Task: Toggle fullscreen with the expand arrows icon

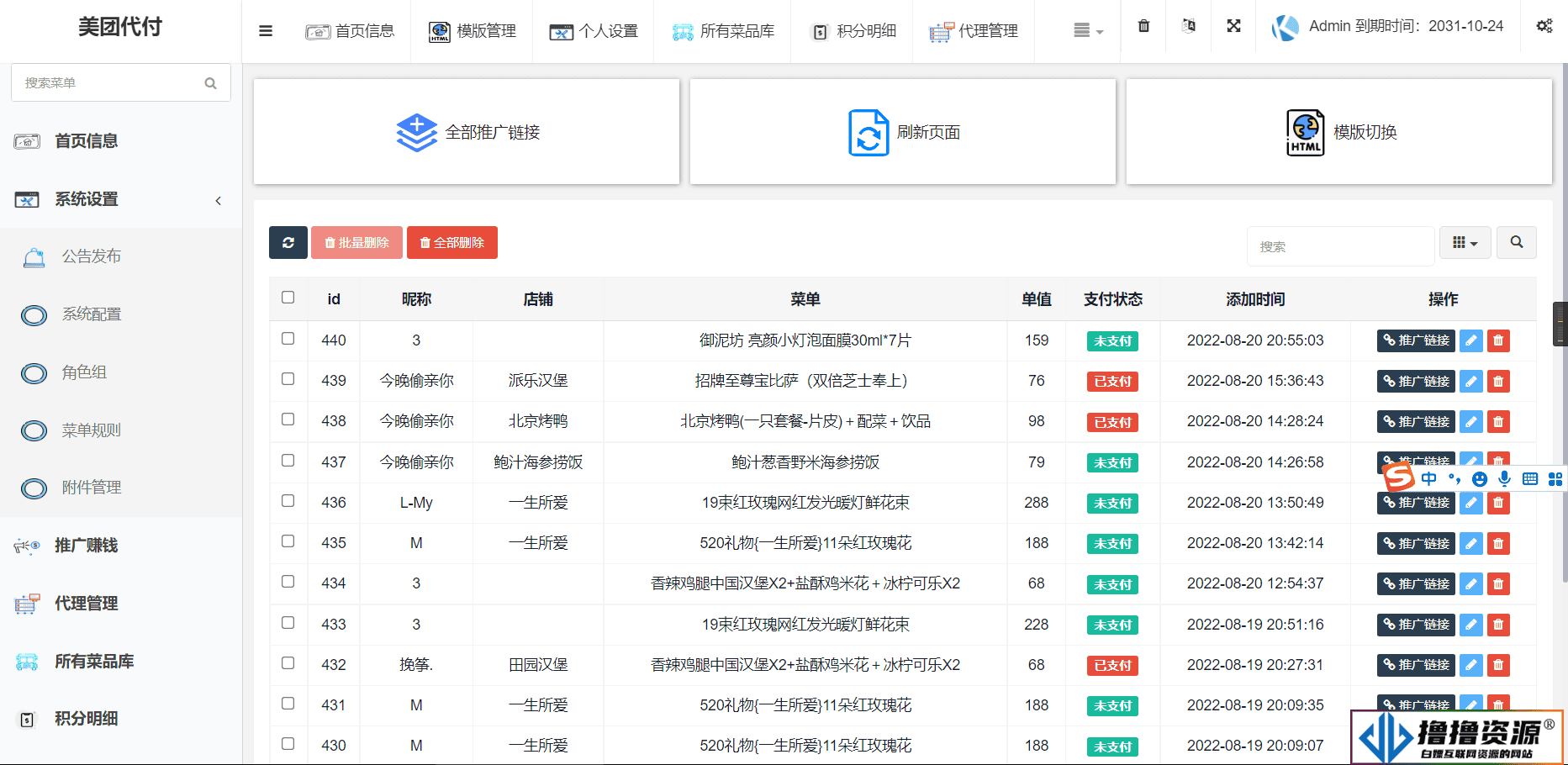Action: coord(1233,26)
